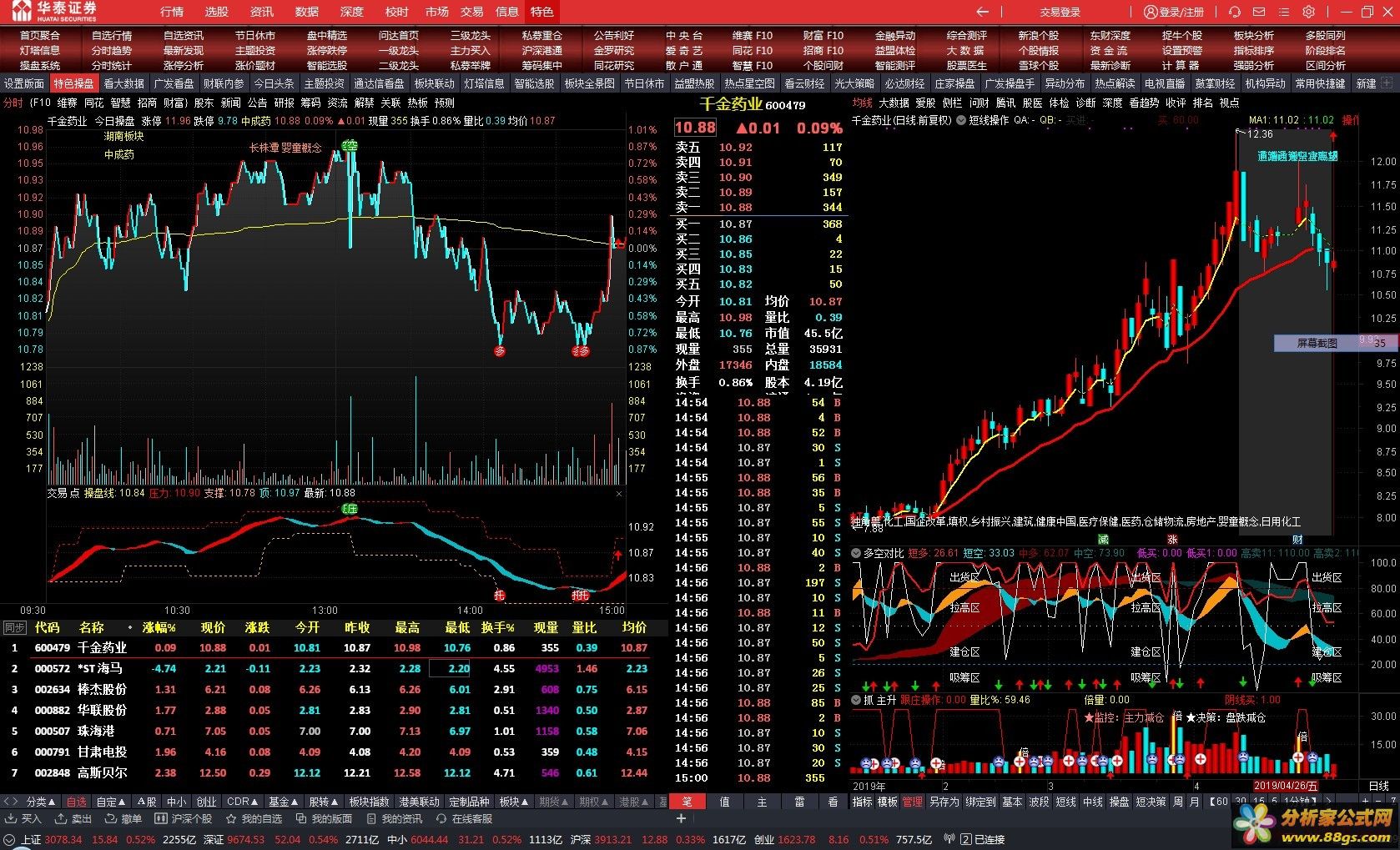
Task: Click the 涨 marker on K-line time axis
Action: (x=1172, y=541)
